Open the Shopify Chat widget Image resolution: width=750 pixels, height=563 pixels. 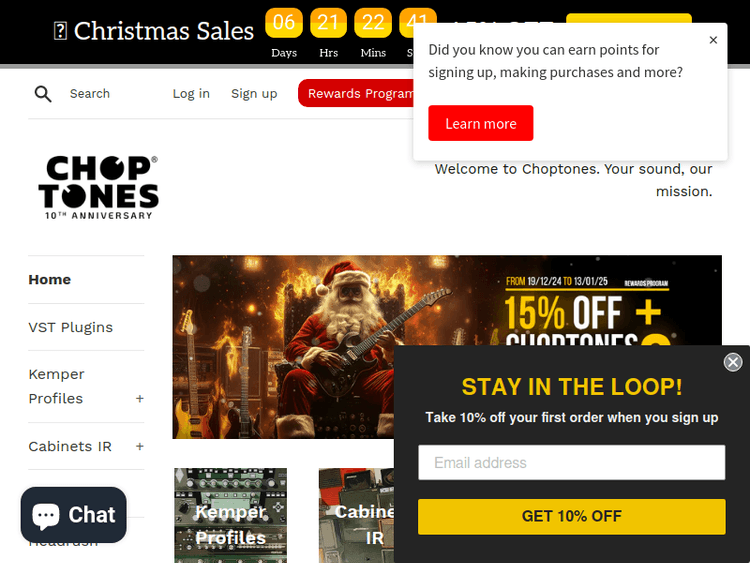(x=74, y=515)
